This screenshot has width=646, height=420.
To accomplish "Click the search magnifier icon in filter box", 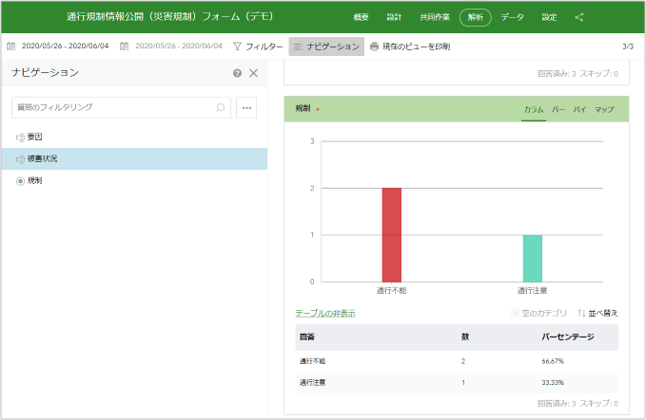I will tap(220, 107).
